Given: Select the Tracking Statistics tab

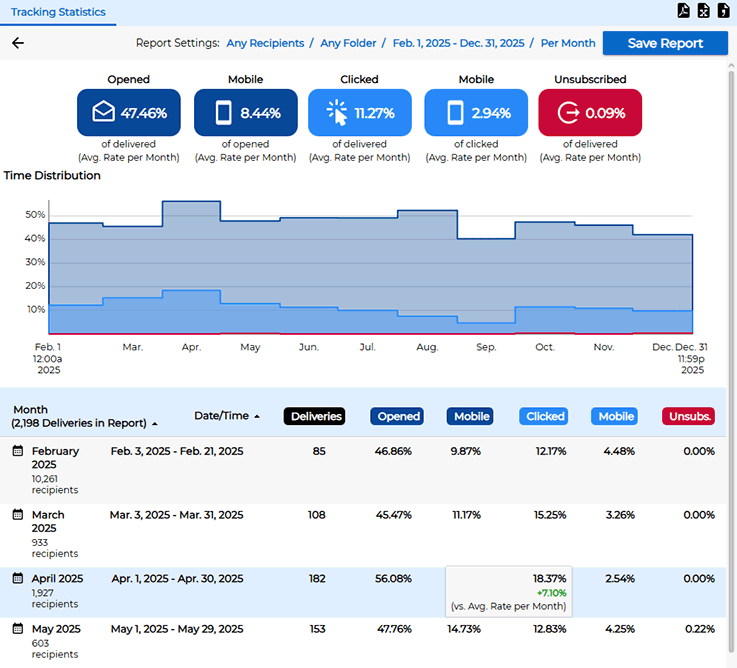Looking at the screenshot, I should tap(59, 12).
